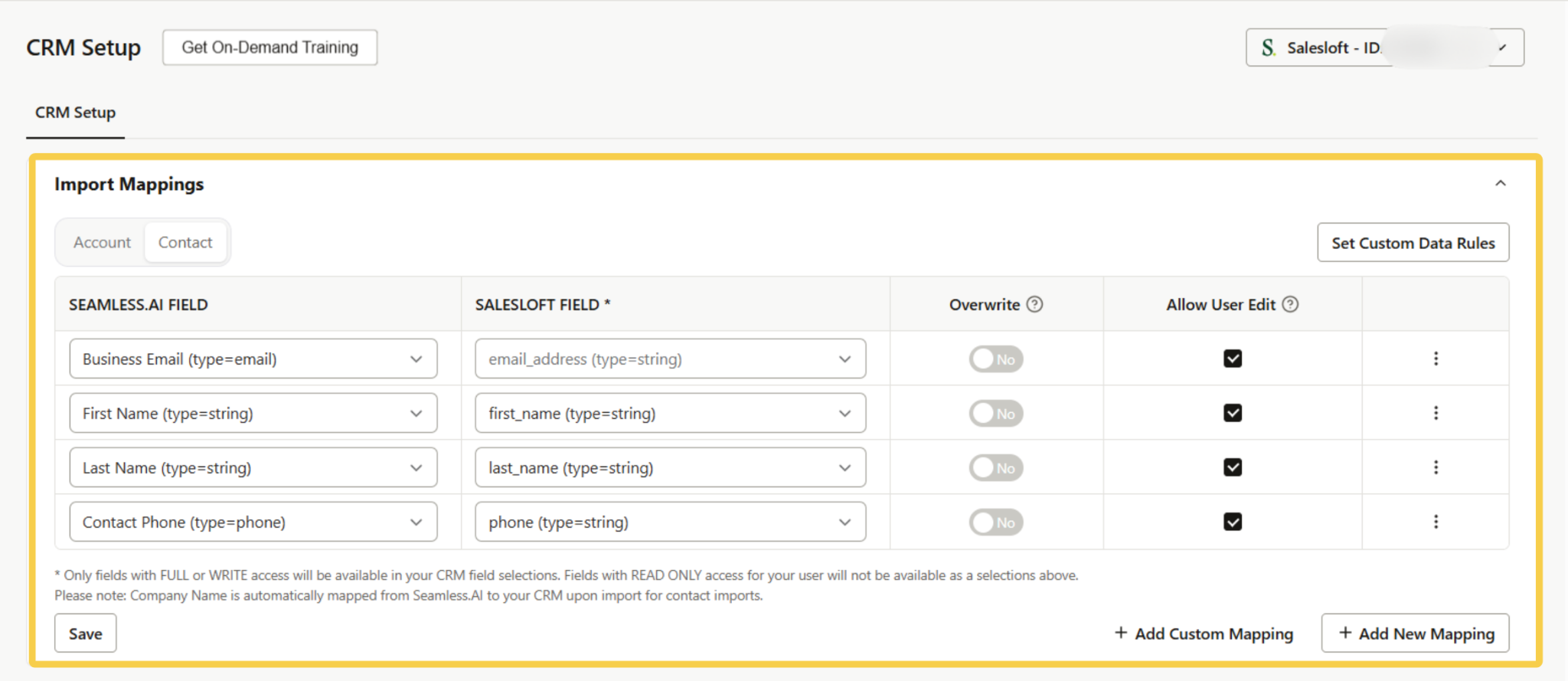
Task: Open email_address Salesloft field dropdown
Action: click(x=670, y=359)
